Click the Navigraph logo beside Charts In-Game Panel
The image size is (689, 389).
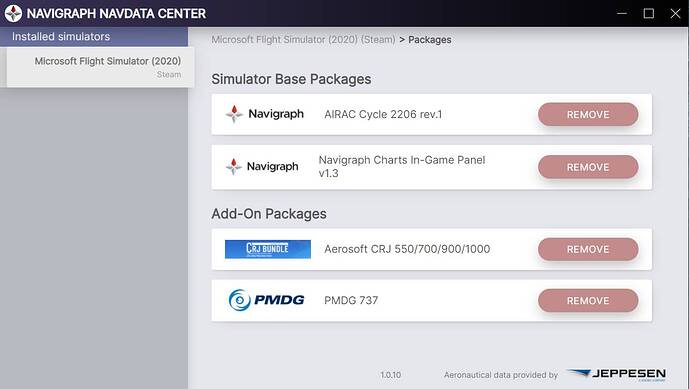click(262, 167)
